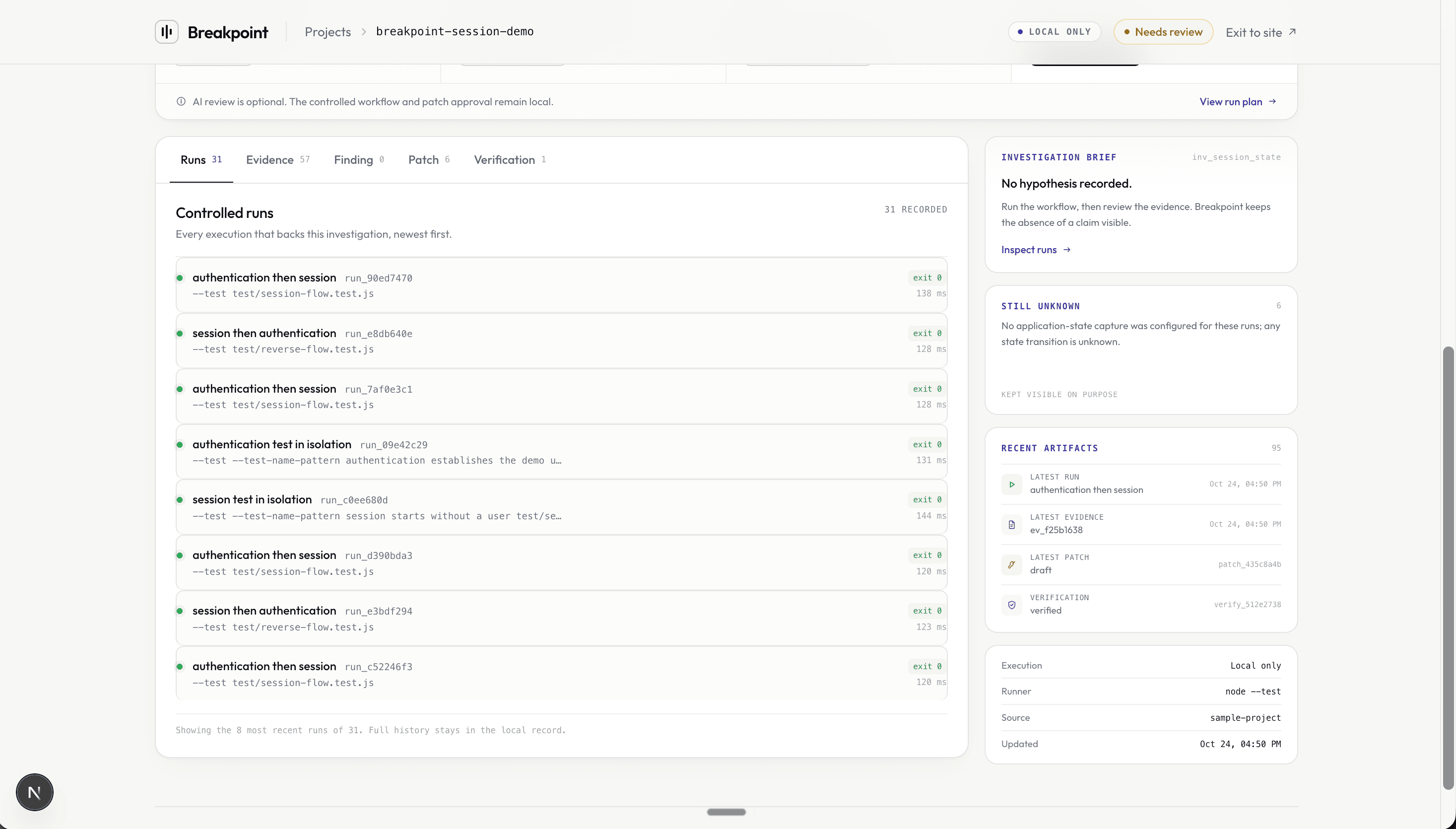Select run run_7af0e3c1

tap(561, 396)
